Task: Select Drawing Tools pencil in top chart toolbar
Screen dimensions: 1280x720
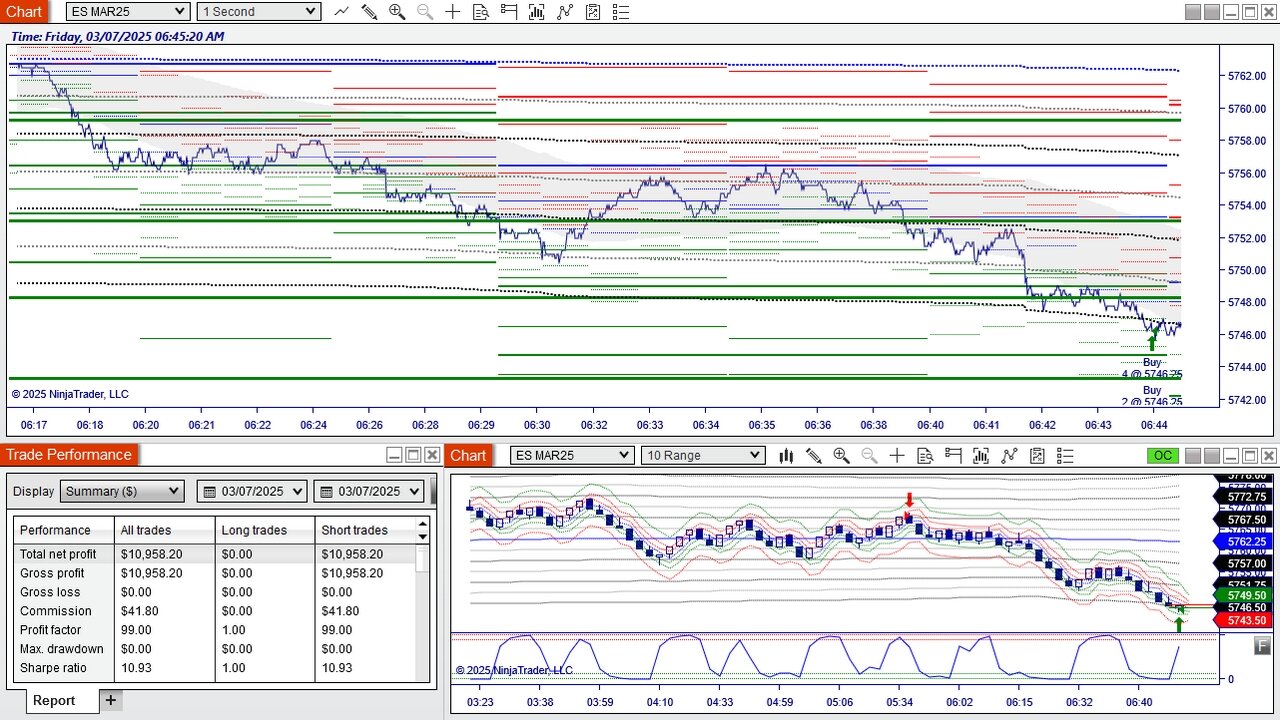Action: click(x=369, y=12)
